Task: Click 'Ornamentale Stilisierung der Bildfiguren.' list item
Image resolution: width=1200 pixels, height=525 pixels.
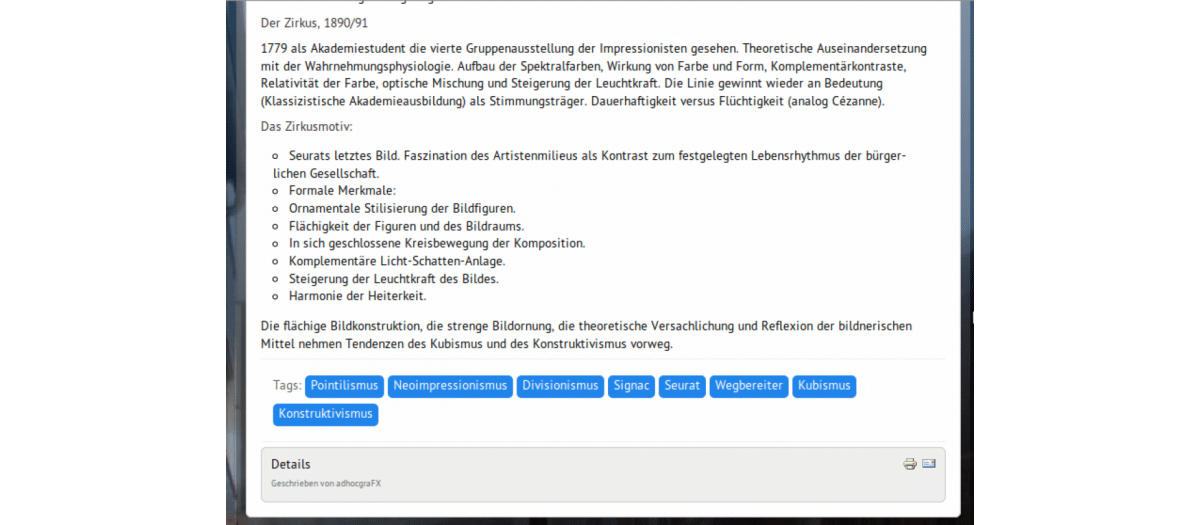Action: tap(402, 208)
